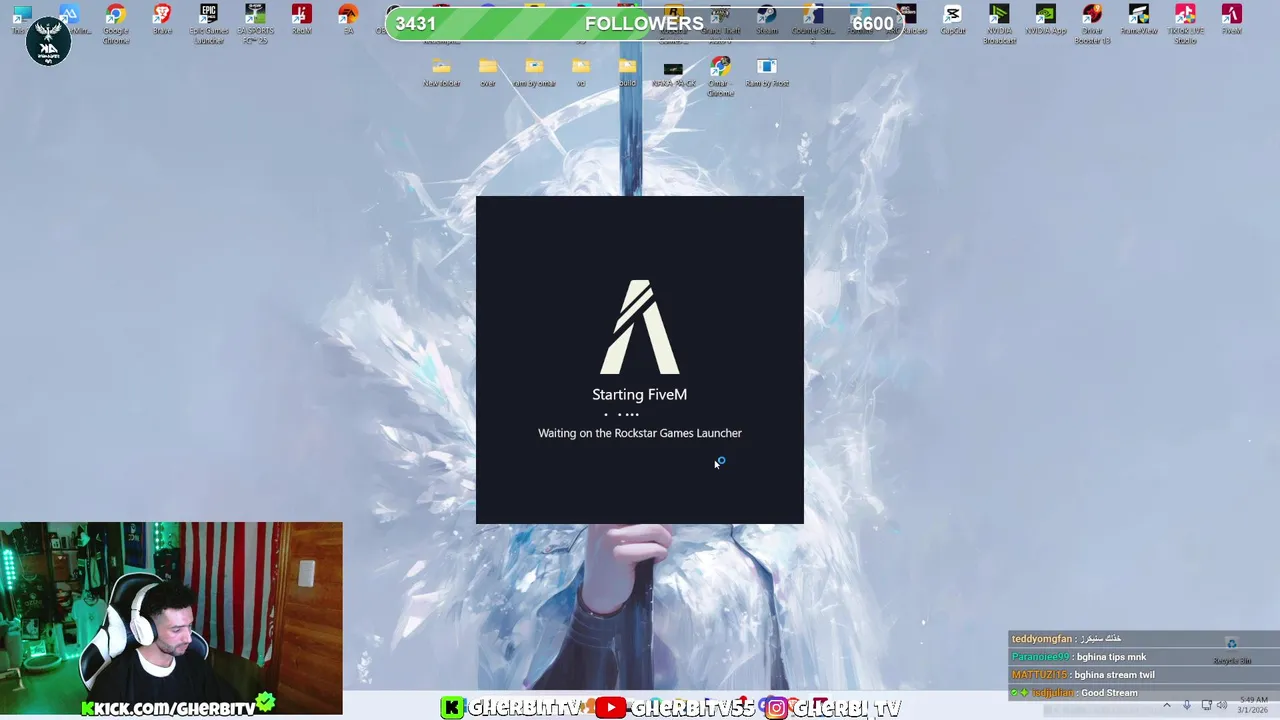Open the EA app desktop icon
Image resolution: width=1280 pixels, height=720 pixels.
(x=348, y=19)
